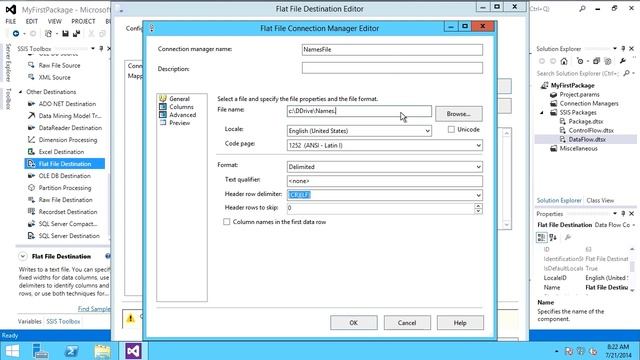Open File Explorer from the taskbar
Viewport: 640px width, 360px height.
tap(102, 351)
